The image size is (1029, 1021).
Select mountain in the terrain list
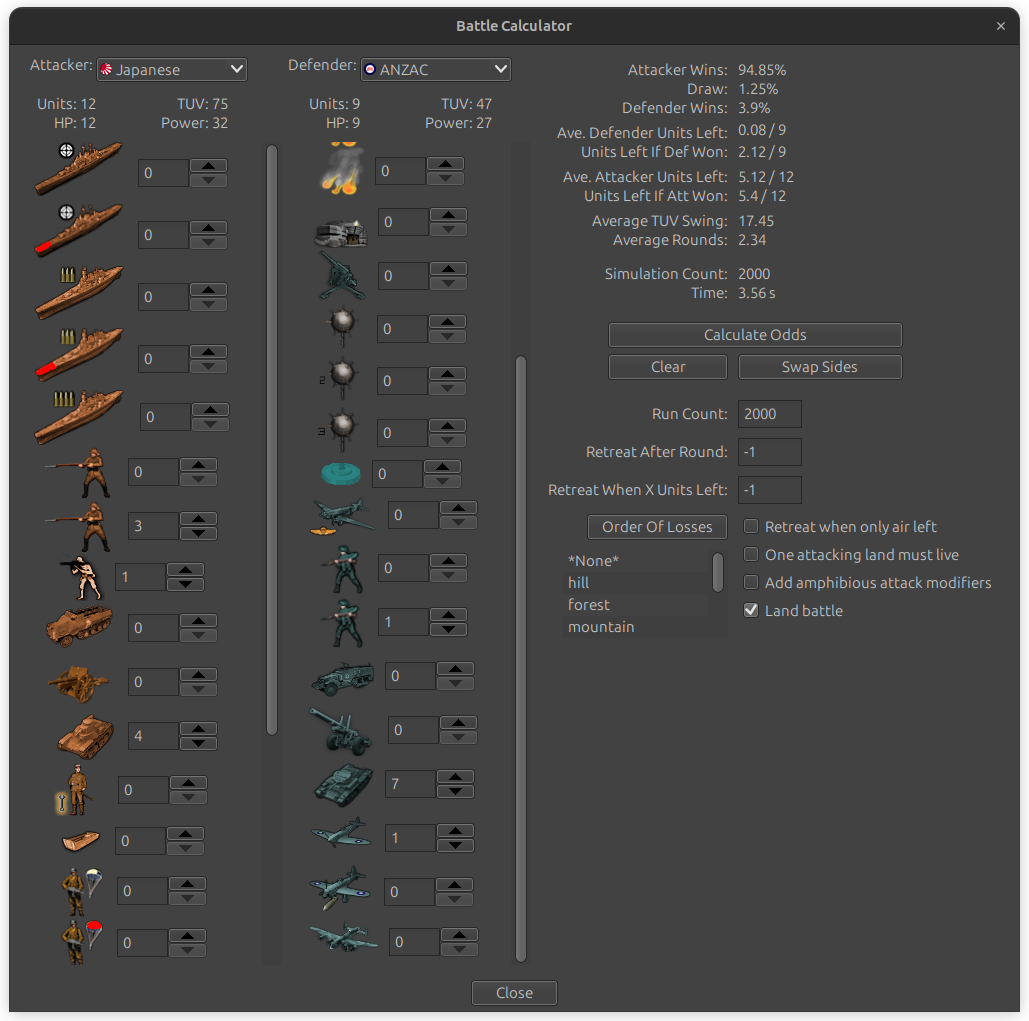[601, 627]
